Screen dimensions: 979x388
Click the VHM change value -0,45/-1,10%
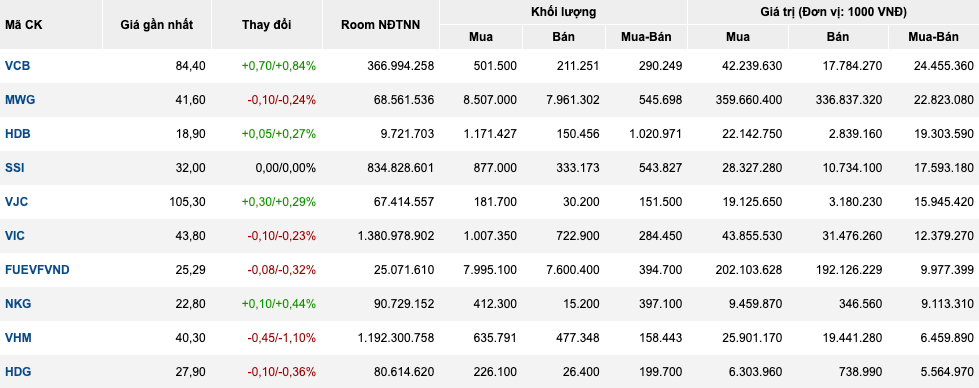(282, 338)
